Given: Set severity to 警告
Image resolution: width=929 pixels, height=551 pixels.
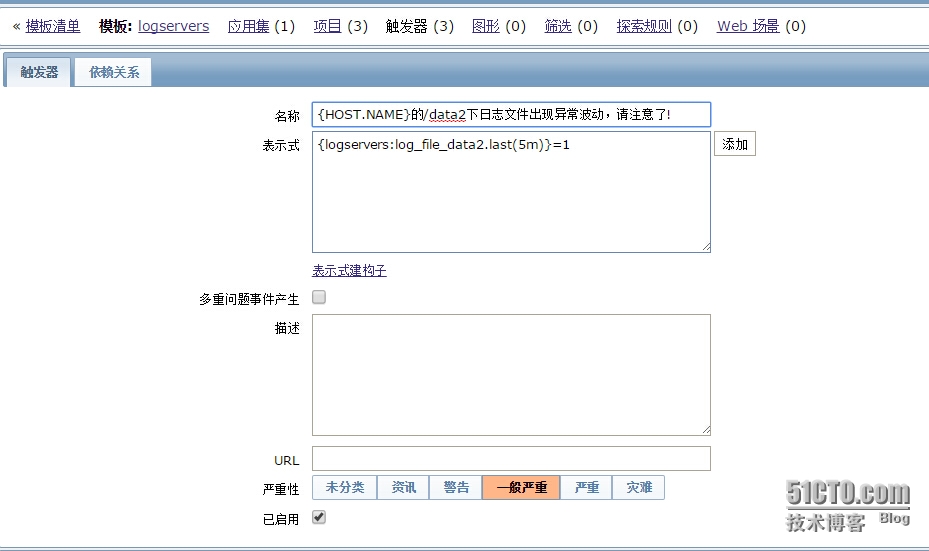Looking at the screenshot, I should click(456, 488).
